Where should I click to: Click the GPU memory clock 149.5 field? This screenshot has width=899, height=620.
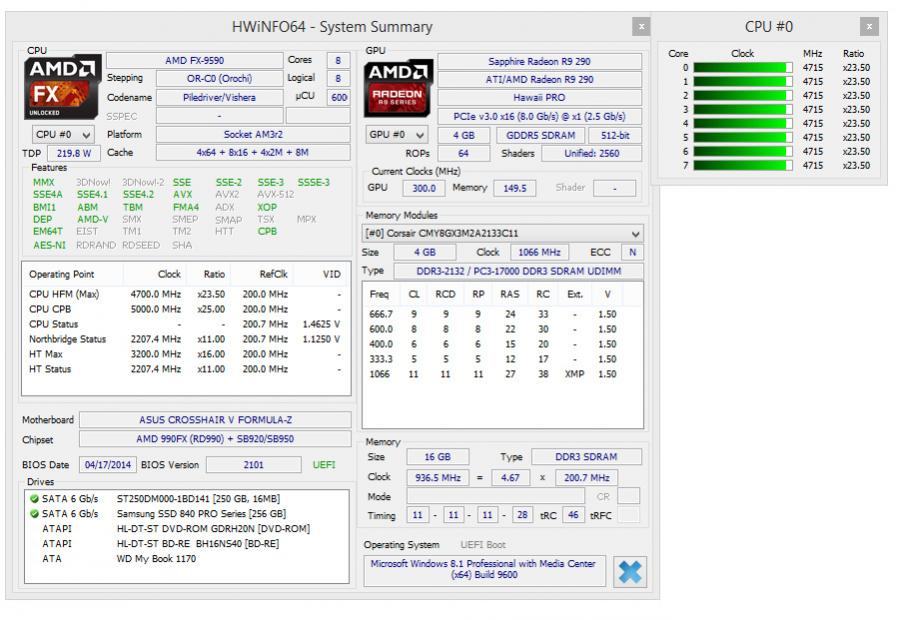[515, 188]
